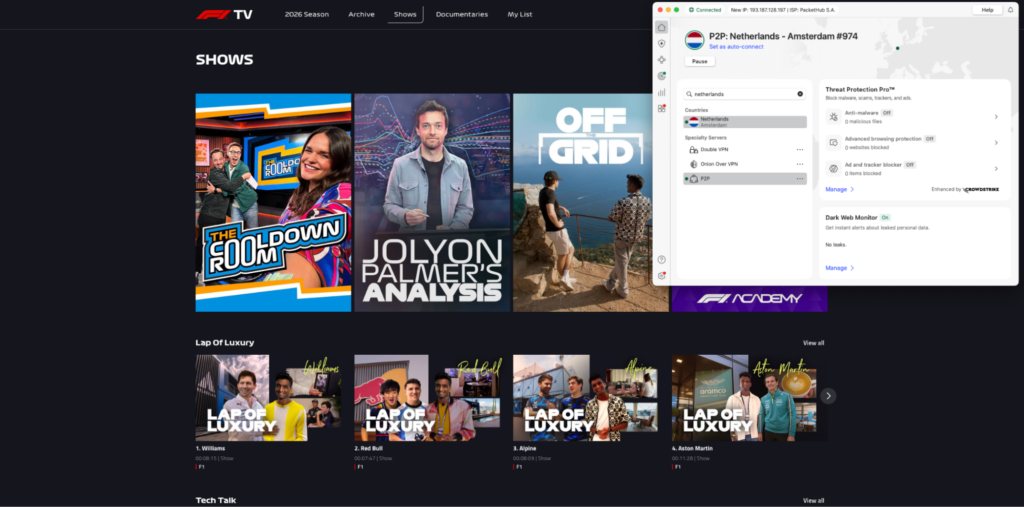Screen dimensions: 1024x507
Task: Open the statistics bars icon in VPN sidebar
Action: point(662,92)
